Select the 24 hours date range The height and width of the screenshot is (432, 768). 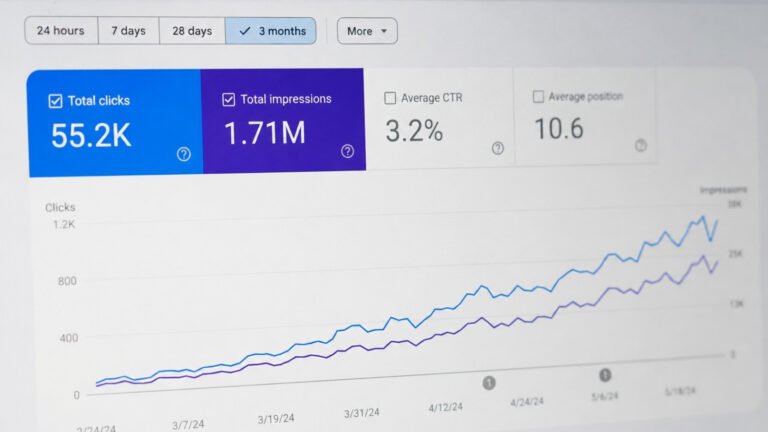click(61, 30)
